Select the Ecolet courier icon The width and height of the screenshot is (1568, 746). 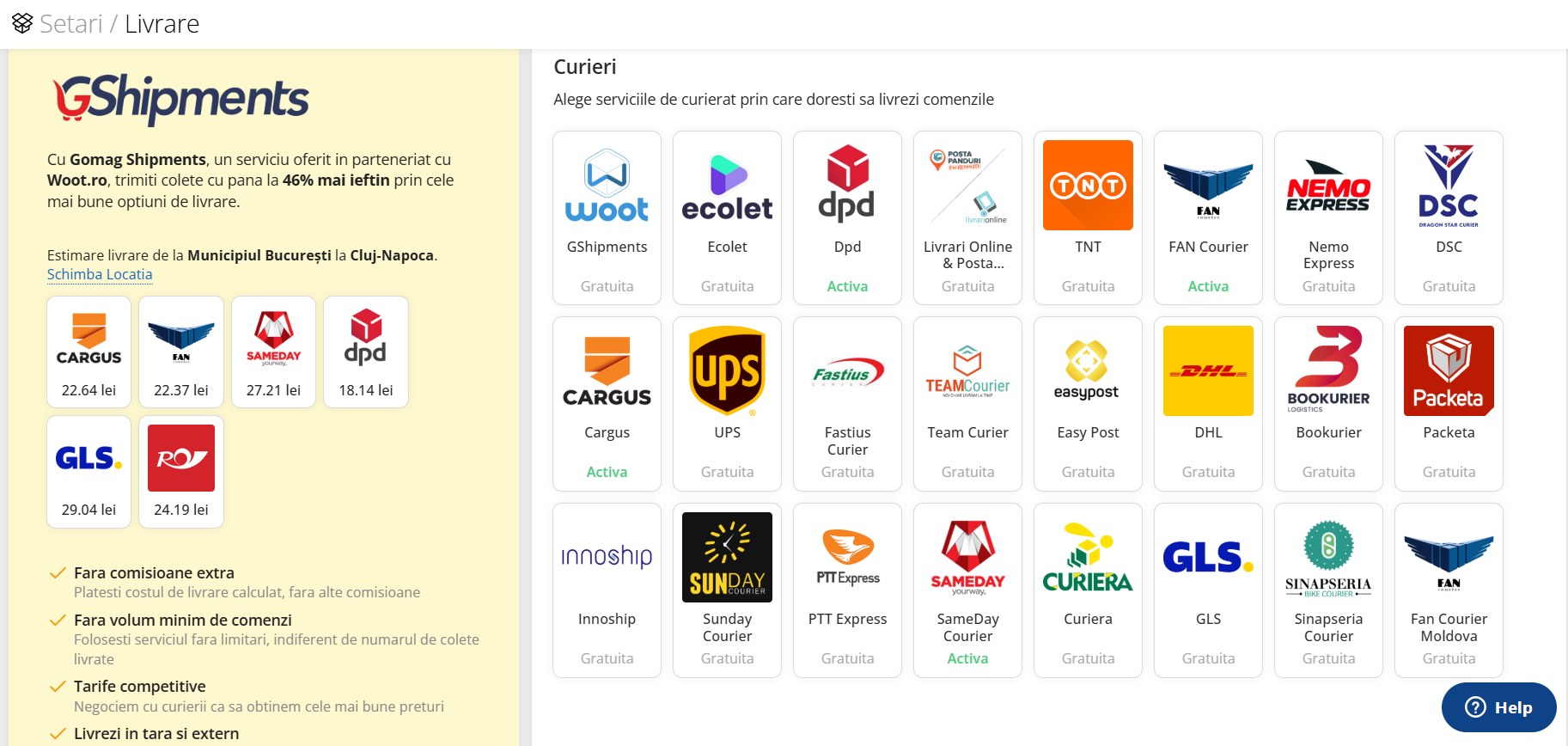click(x=727, y=186)
